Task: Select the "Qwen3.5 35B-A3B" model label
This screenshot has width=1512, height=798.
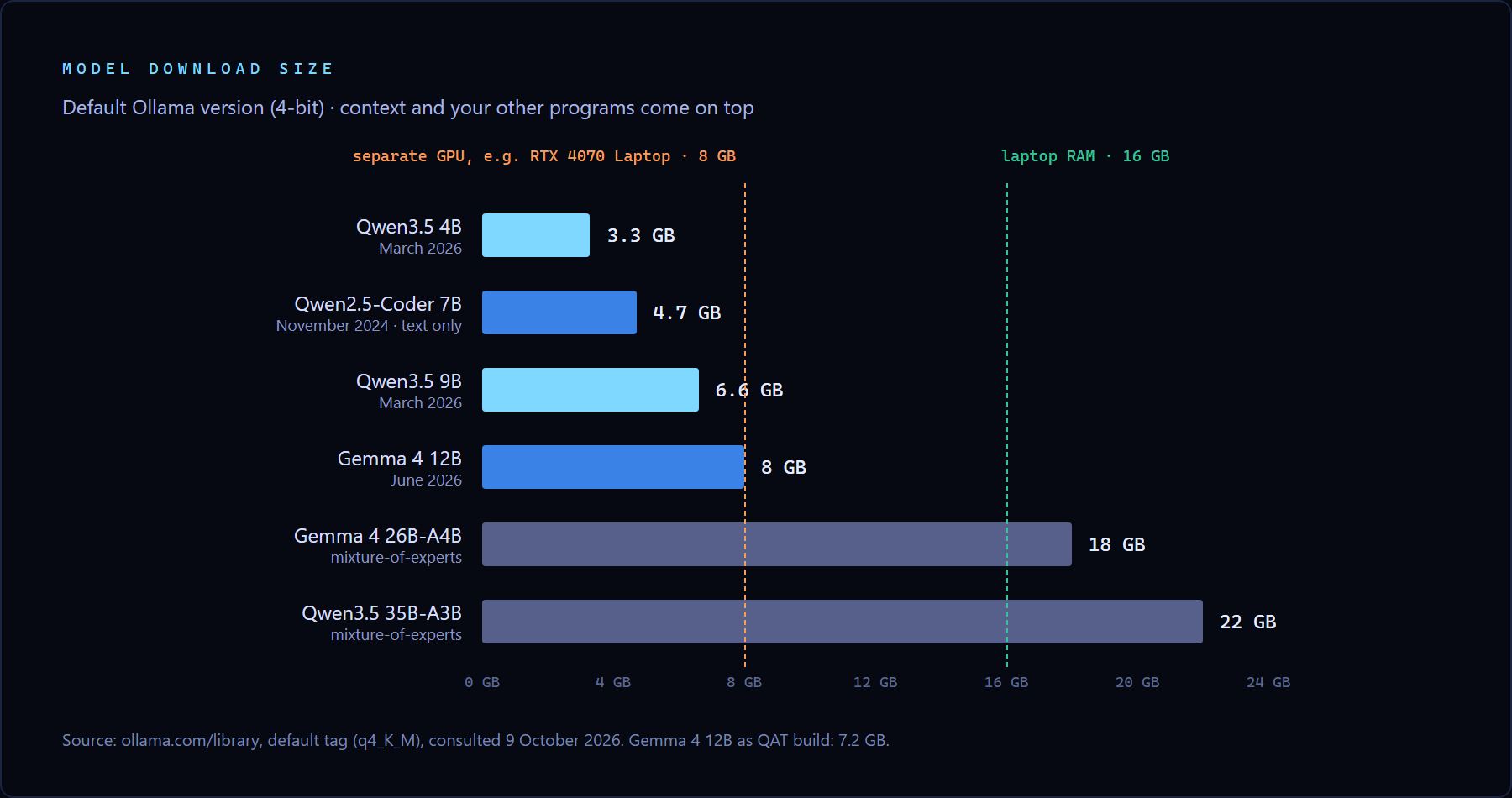Action: [x=382, y=613]
